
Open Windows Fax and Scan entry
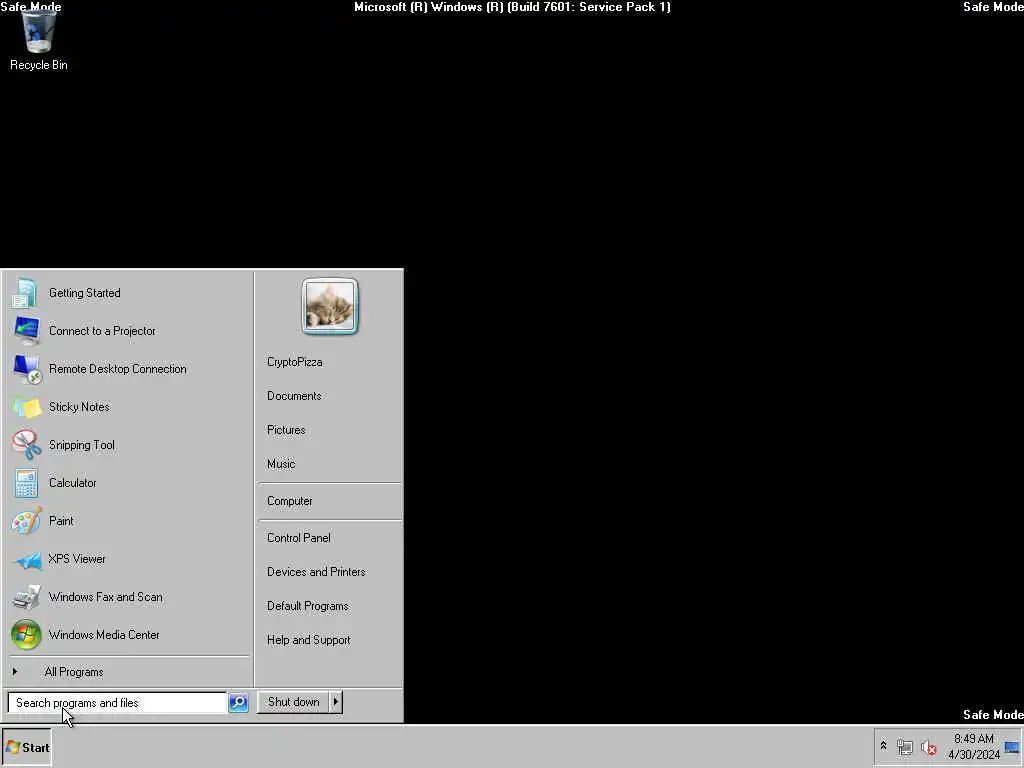[x=129, y=597]
